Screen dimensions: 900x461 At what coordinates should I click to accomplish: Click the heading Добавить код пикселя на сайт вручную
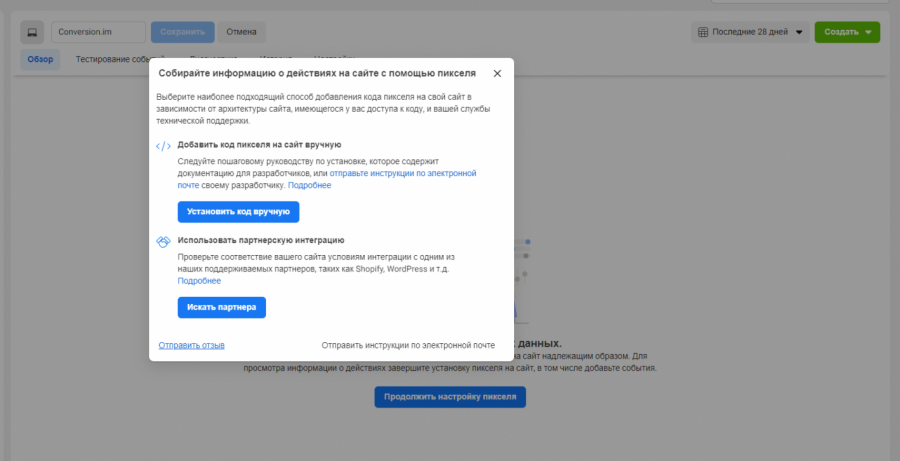(x=259, y=145)
